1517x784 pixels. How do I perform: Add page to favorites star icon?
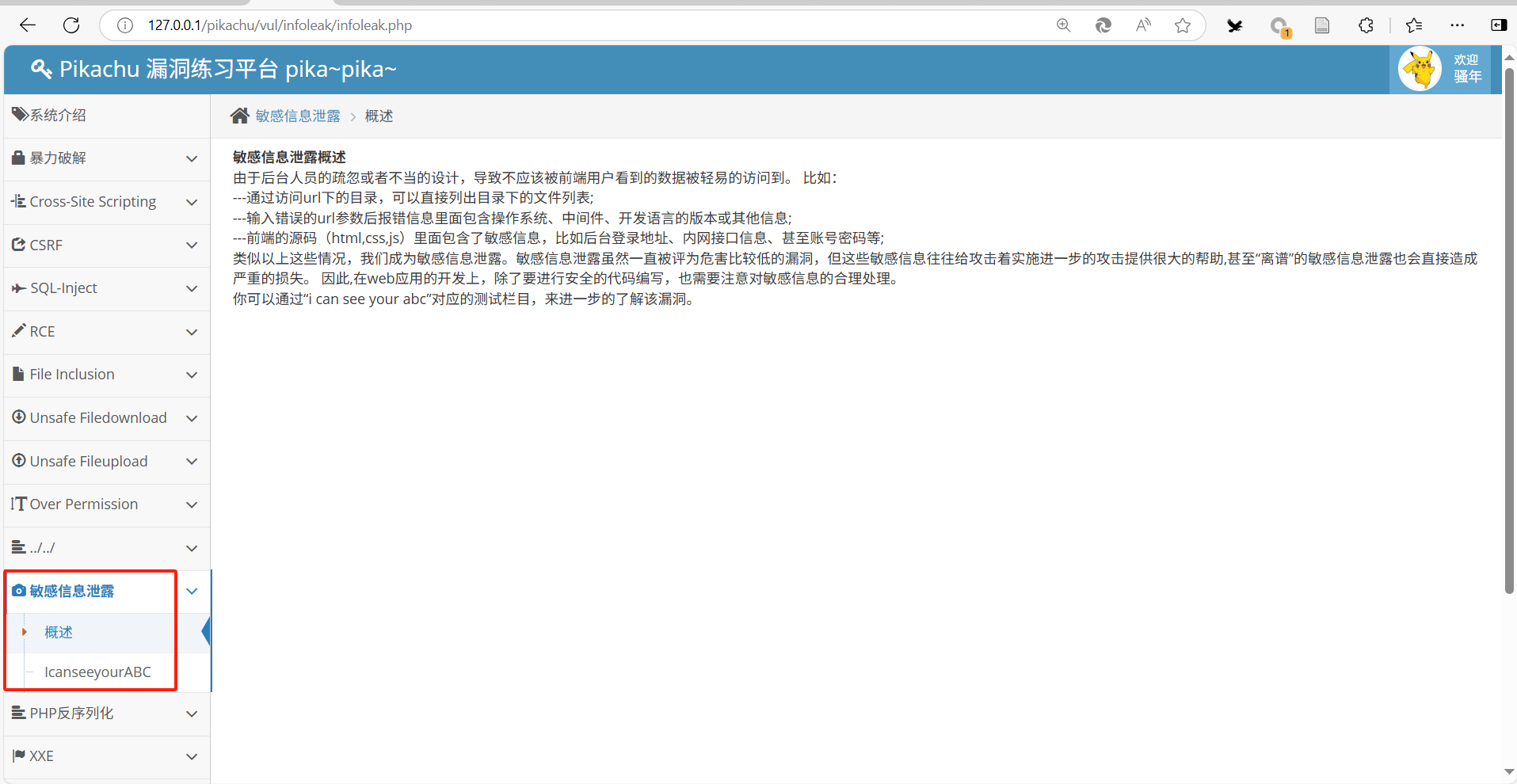1183,25
